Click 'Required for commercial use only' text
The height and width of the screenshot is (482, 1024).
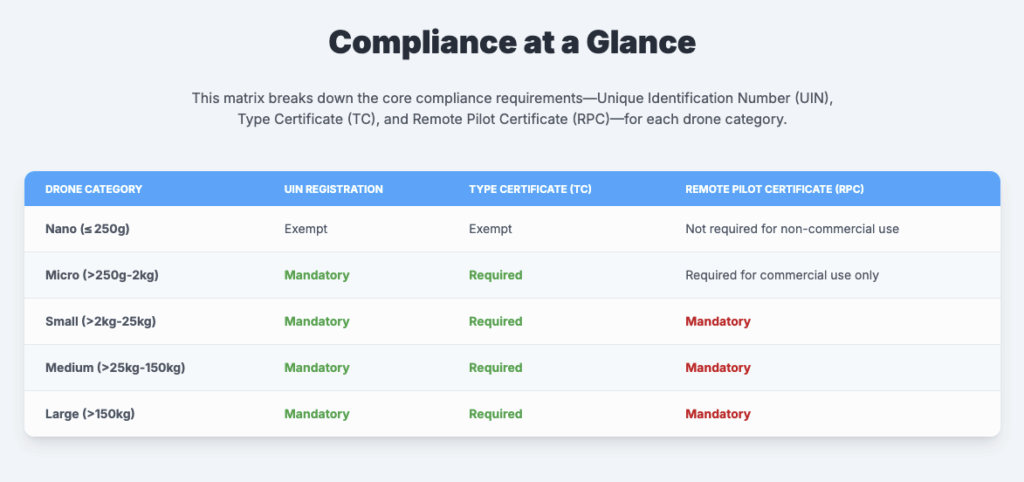coord(782,275)
